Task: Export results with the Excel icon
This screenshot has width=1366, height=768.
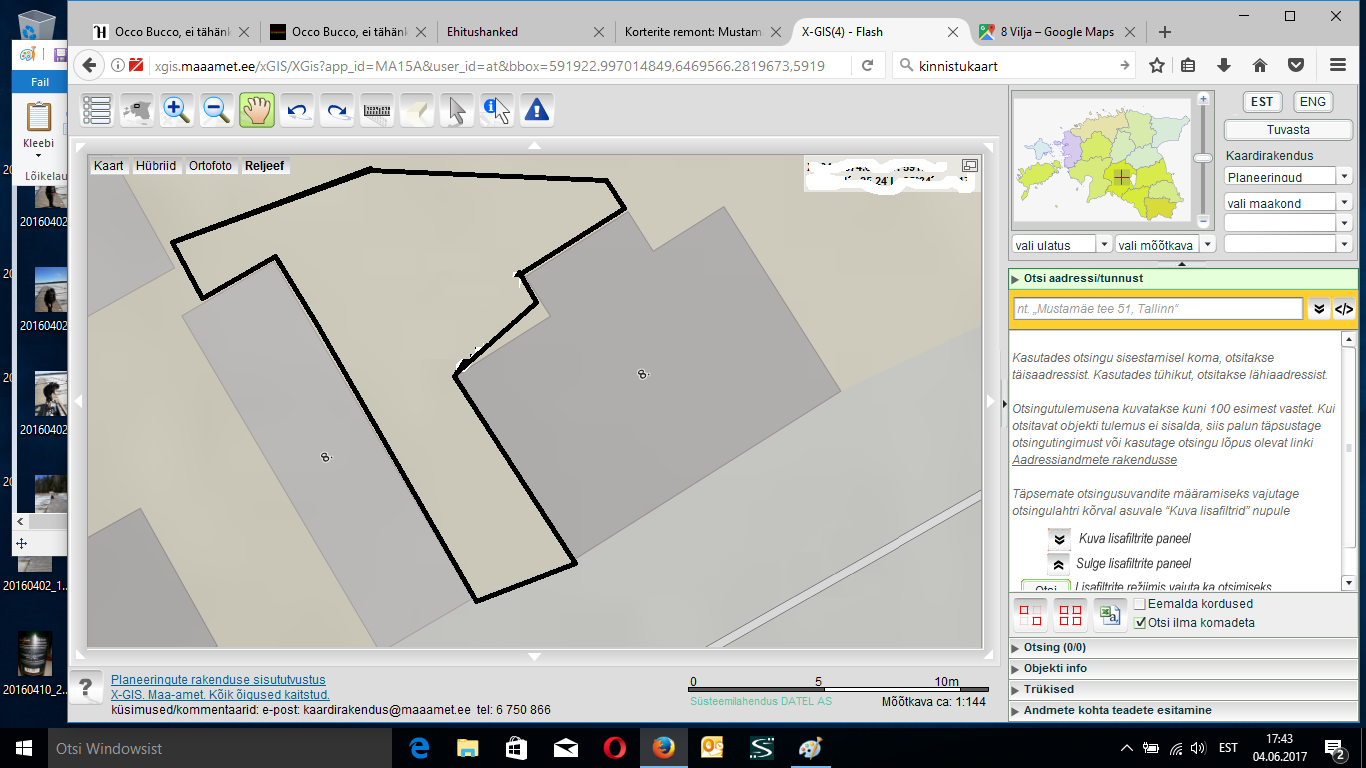Action: pos(1108,614)
